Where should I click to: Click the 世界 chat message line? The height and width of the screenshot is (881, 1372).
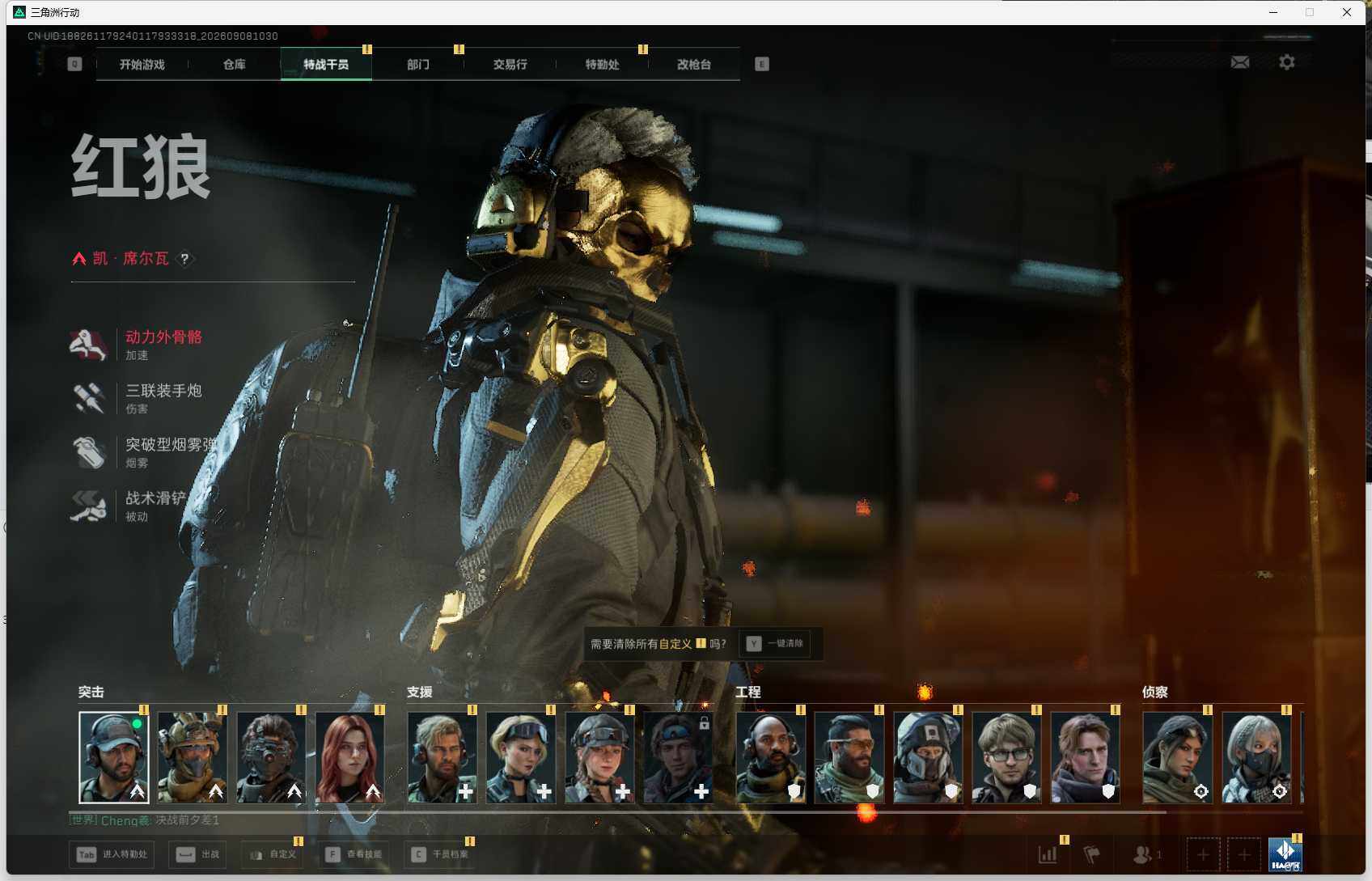(x=145, y=820)
